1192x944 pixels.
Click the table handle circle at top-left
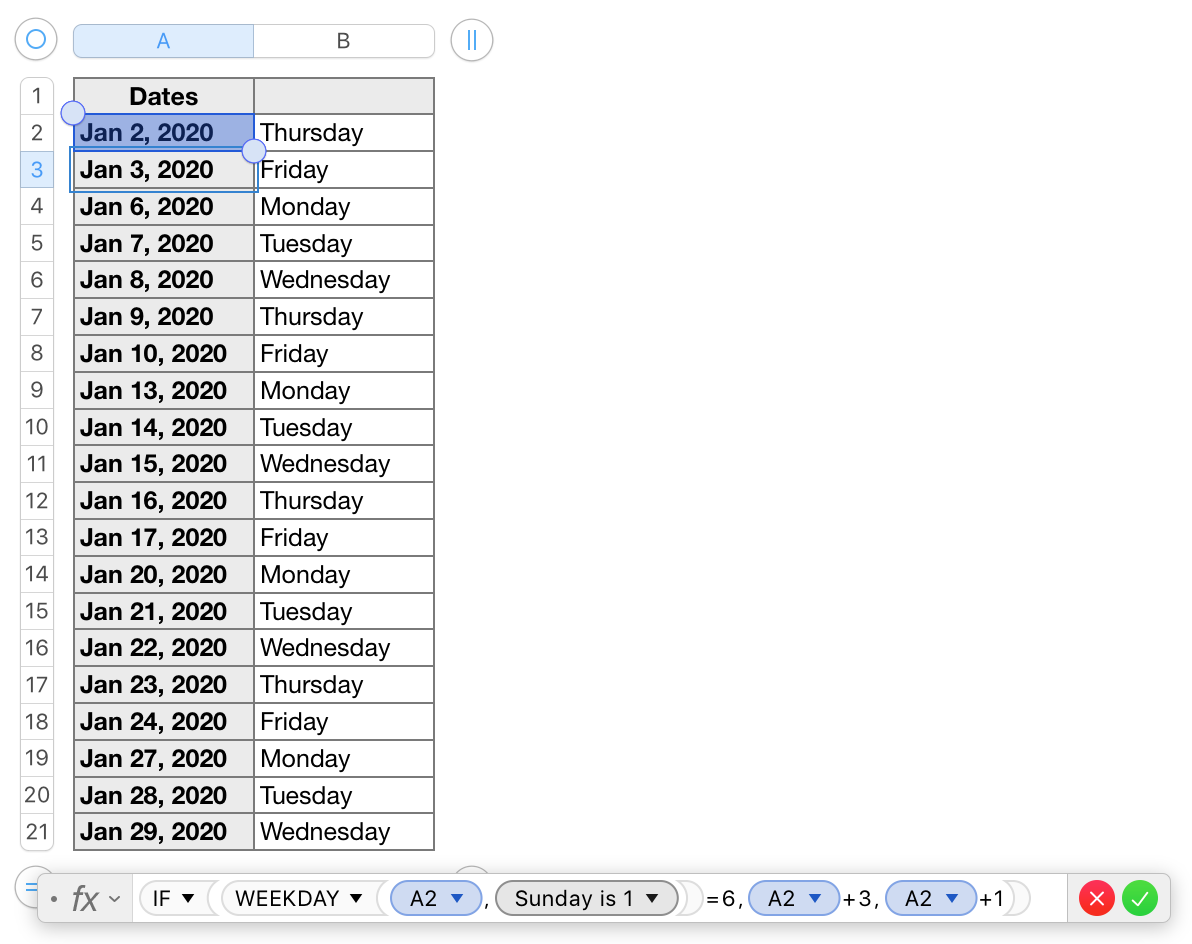click(x=36, y=40)
